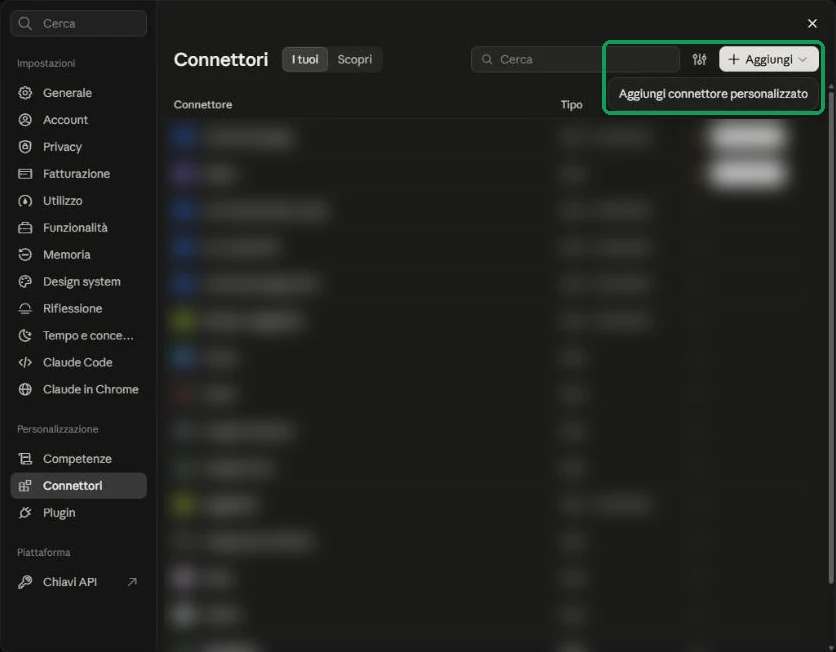Click the Impostazioni section label
Viewport: 836px width, 652px height.
46,63
